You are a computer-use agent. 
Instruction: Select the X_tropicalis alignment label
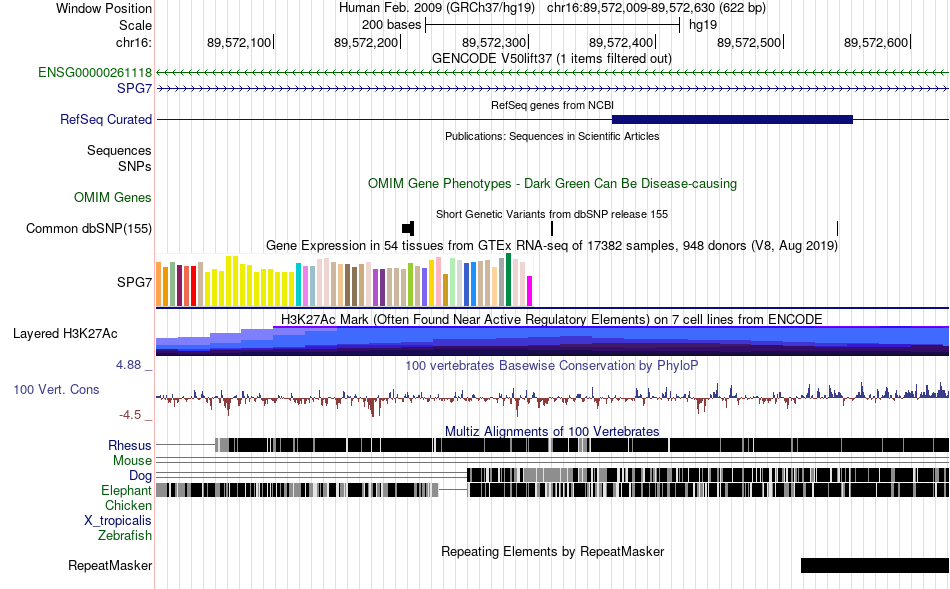(x=118, y=521)
